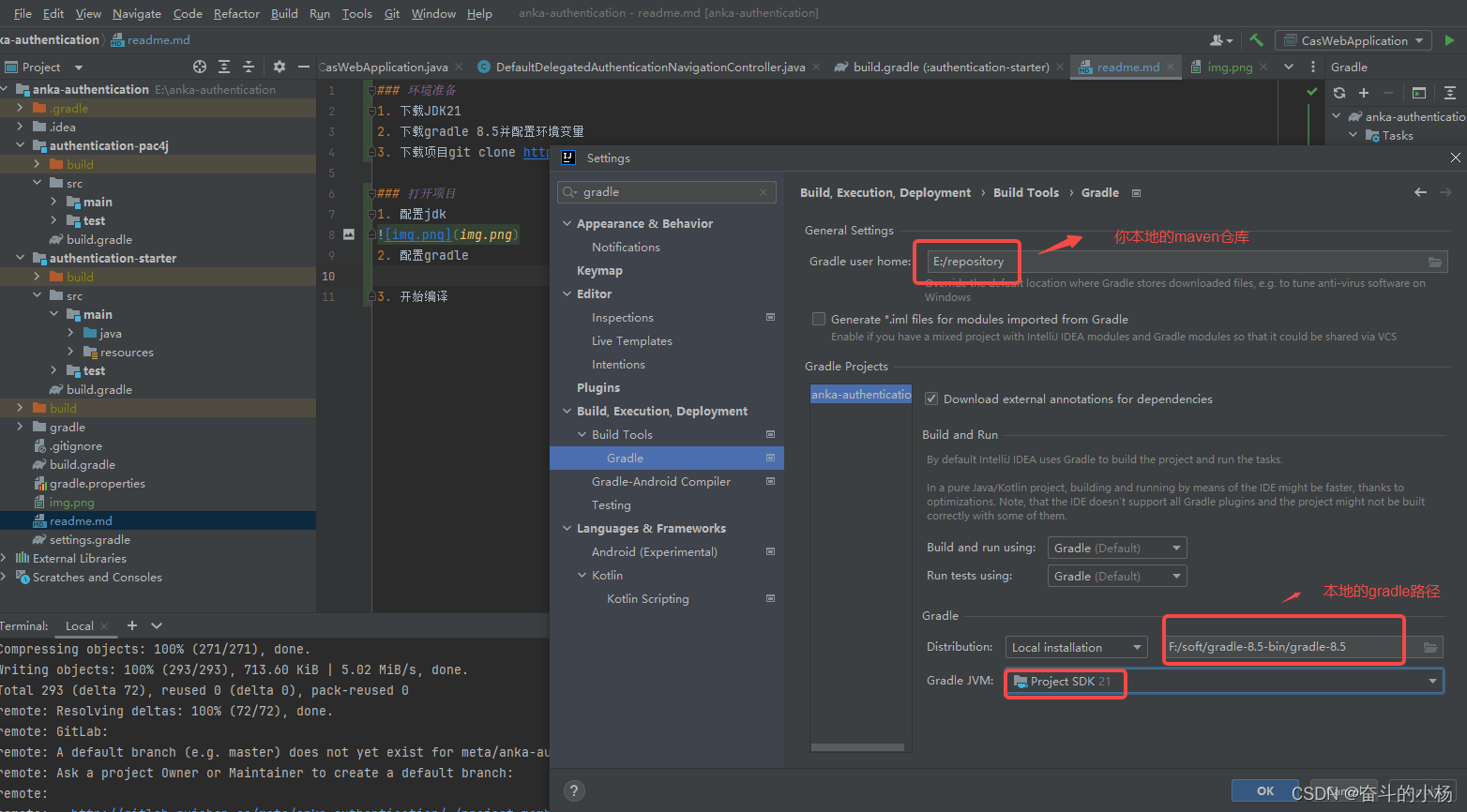
Task: Open terminal tabs dropdown chevron
Action: pos(157,625)
